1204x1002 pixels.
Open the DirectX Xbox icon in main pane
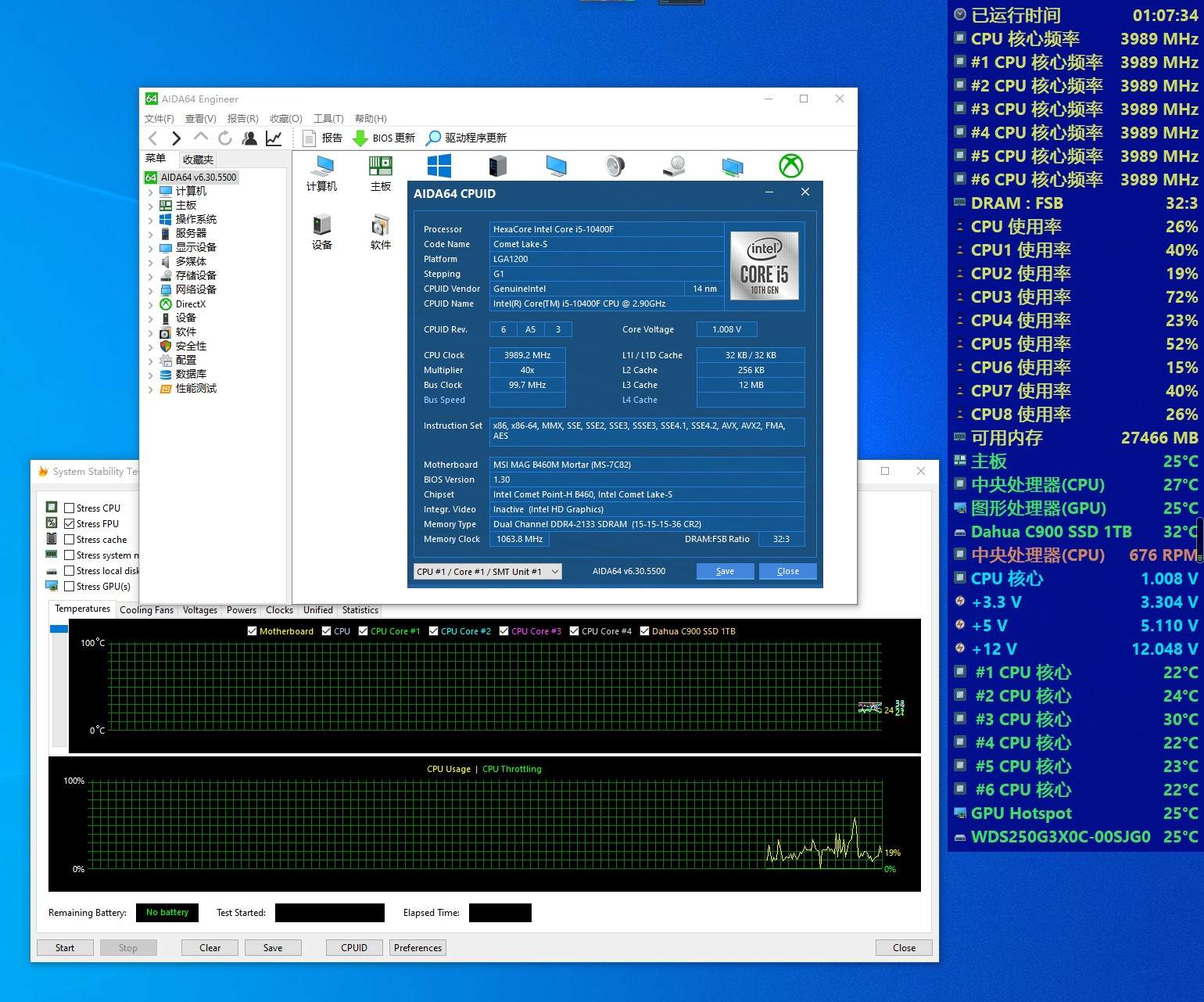[790, 166]
